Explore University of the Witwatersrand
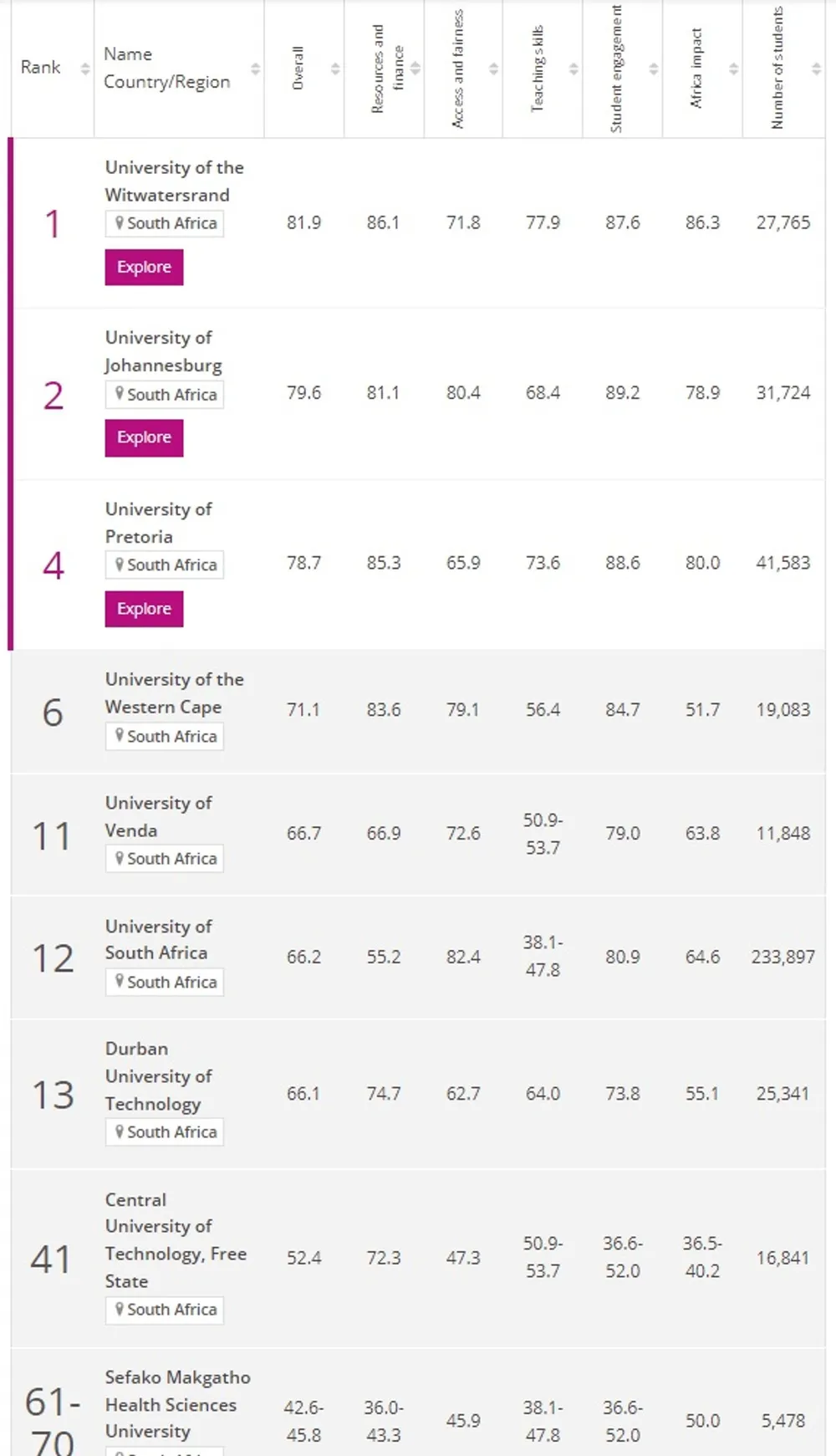Screen dimensions: 836x1456 tap(144, 268)
